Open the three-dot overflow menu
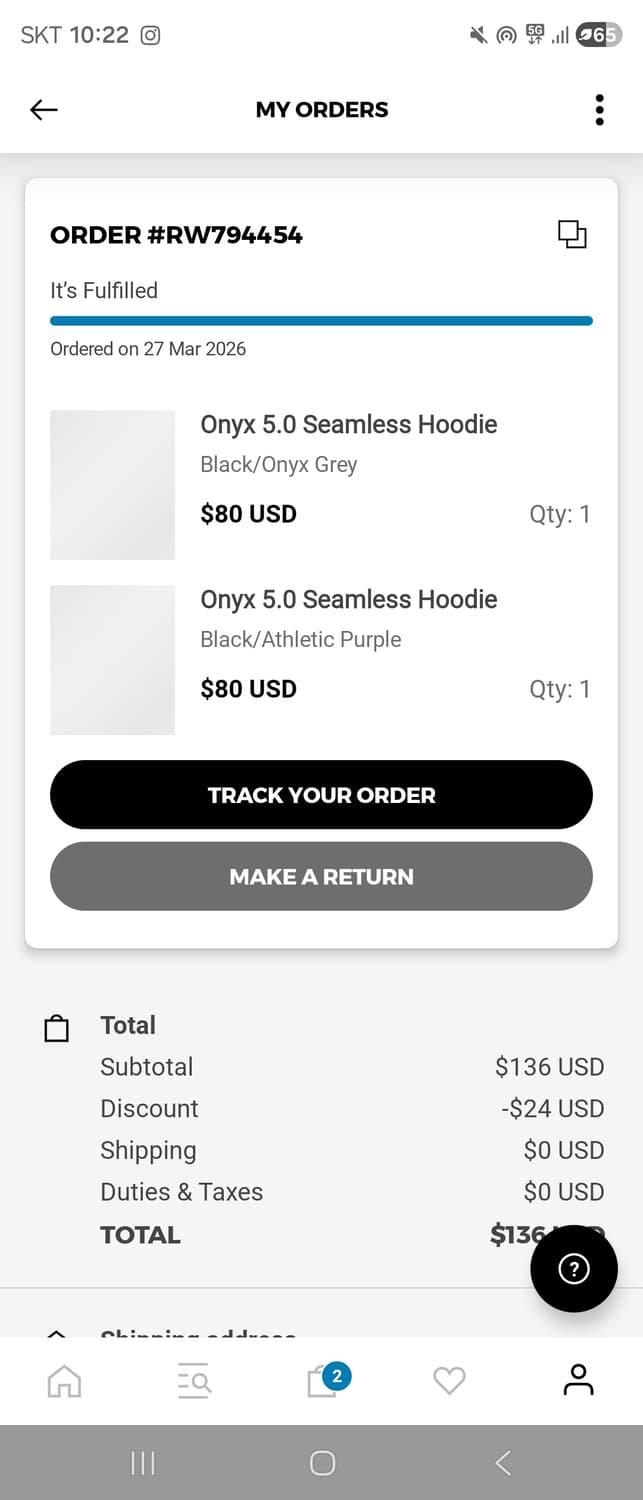The width and height of the screenshot is (643, 1500). click(599, 110)
